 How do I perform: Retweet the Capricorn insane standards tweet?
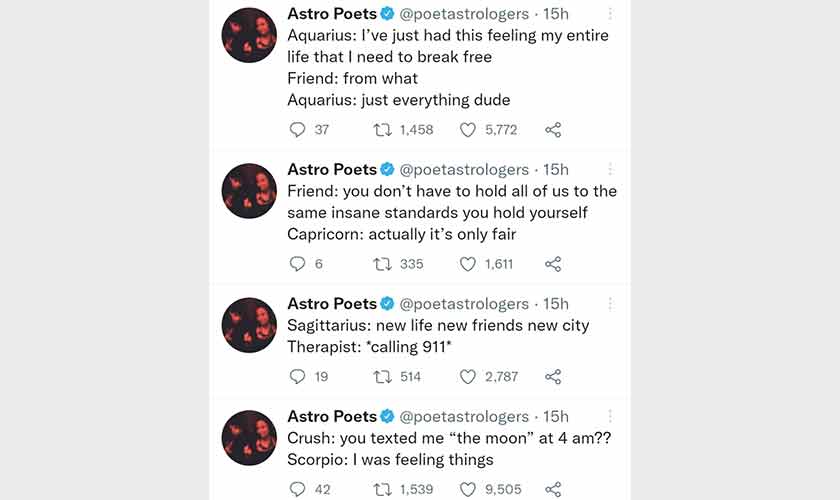click(x=381, y=264)
